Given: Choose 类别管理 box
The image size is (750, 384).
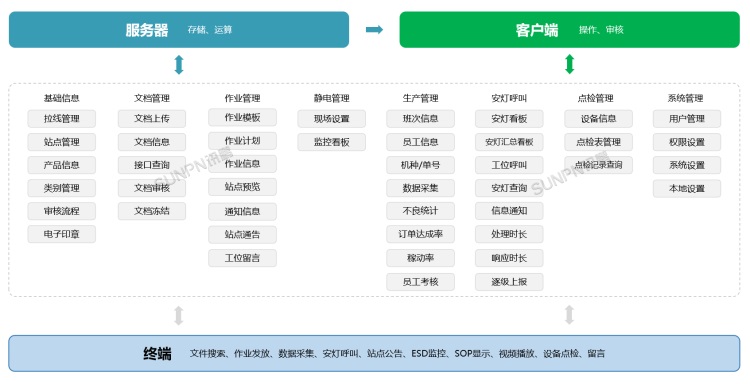Looking at the screenshot, I should [x=61, y=188].
